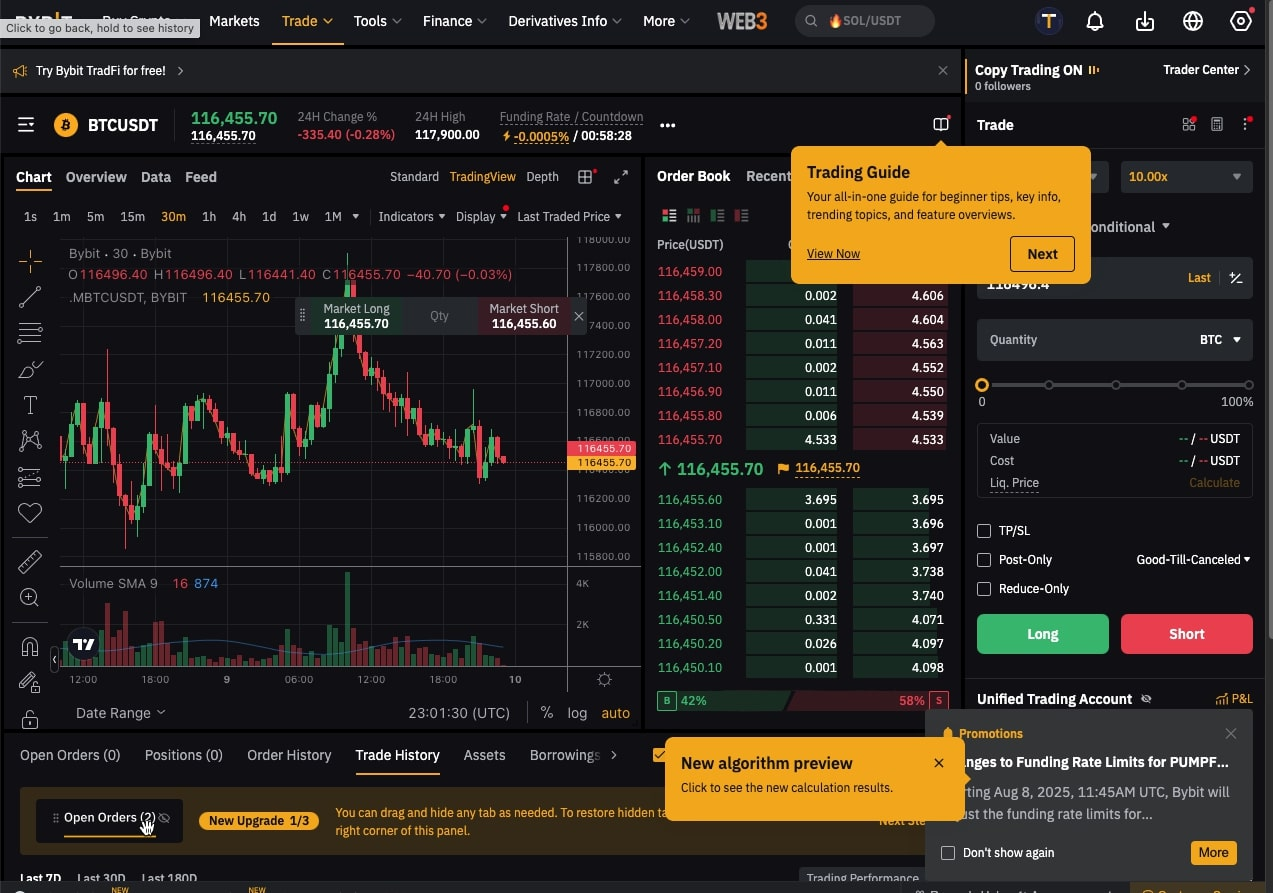
Task: Enable the TP/SL option
Action: click(984, 531)
